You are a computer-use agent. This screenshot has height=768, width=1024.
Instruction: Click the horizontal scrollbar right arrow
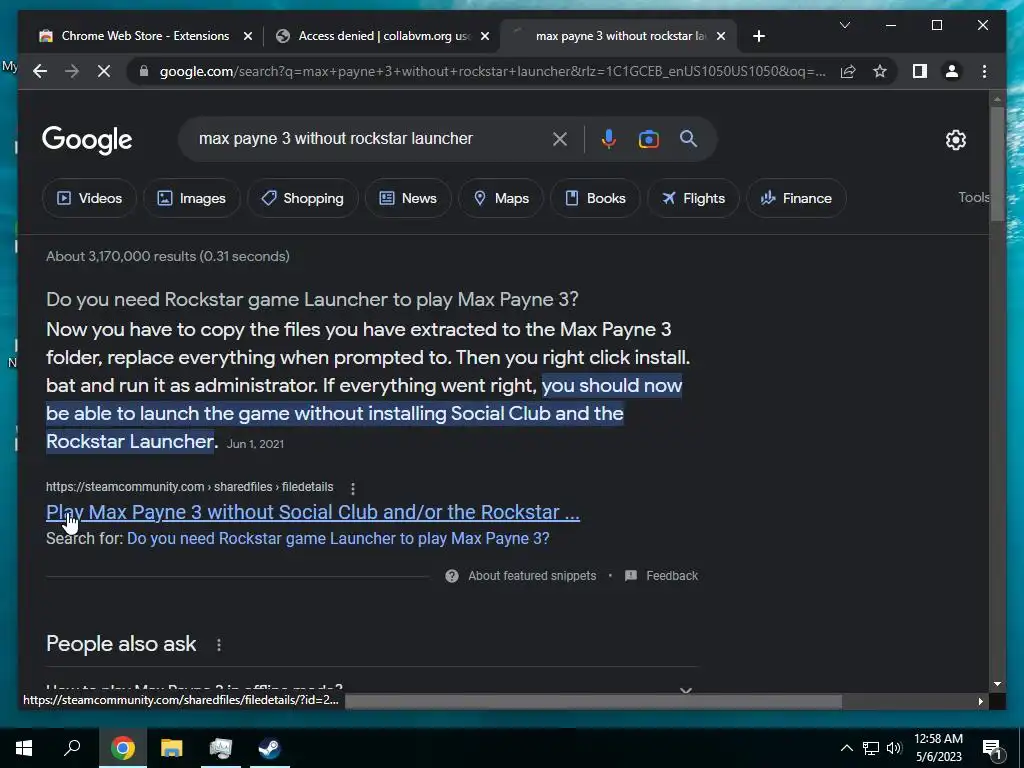point(980,701)
